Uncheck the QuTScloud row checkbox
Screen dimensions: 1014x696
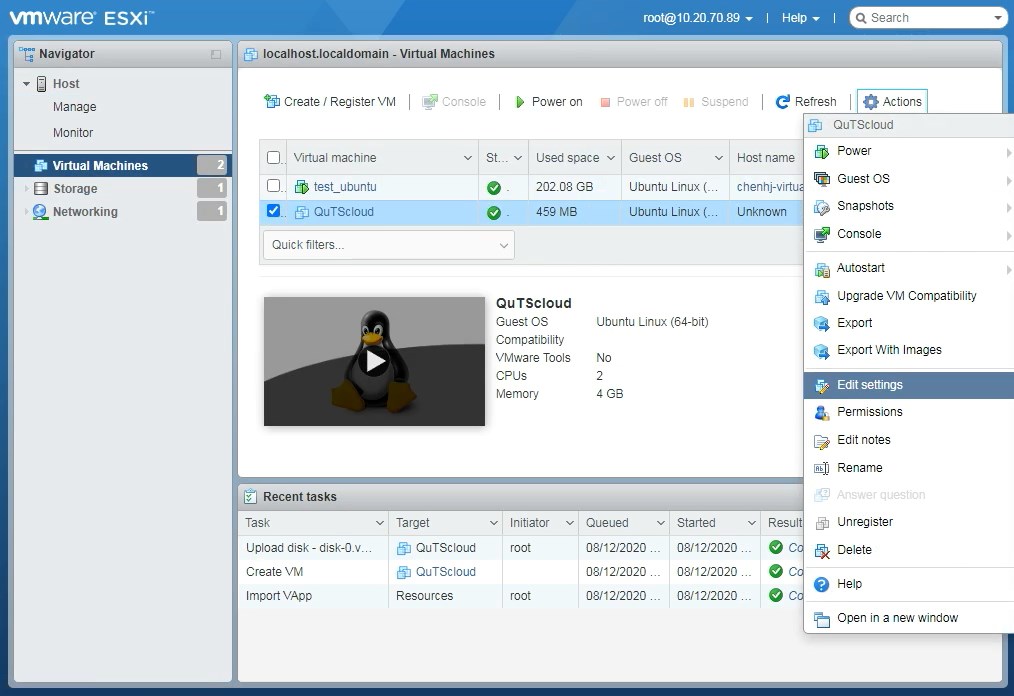click(274, 211)
